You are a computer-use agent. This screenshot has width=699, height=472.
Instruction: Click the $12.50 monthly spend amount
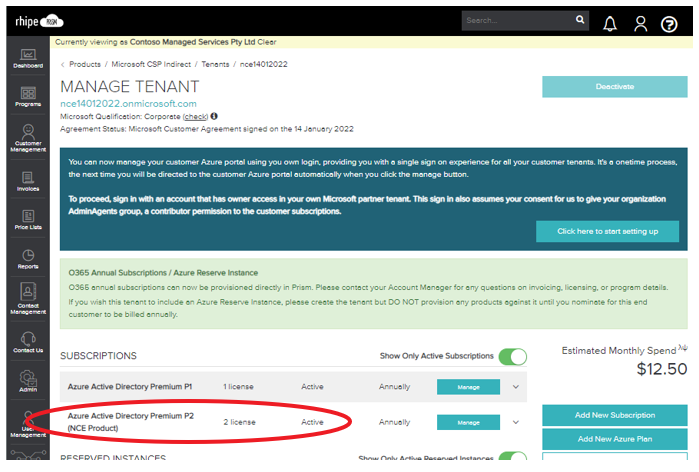pyautogui.click(x=662, y=369)
